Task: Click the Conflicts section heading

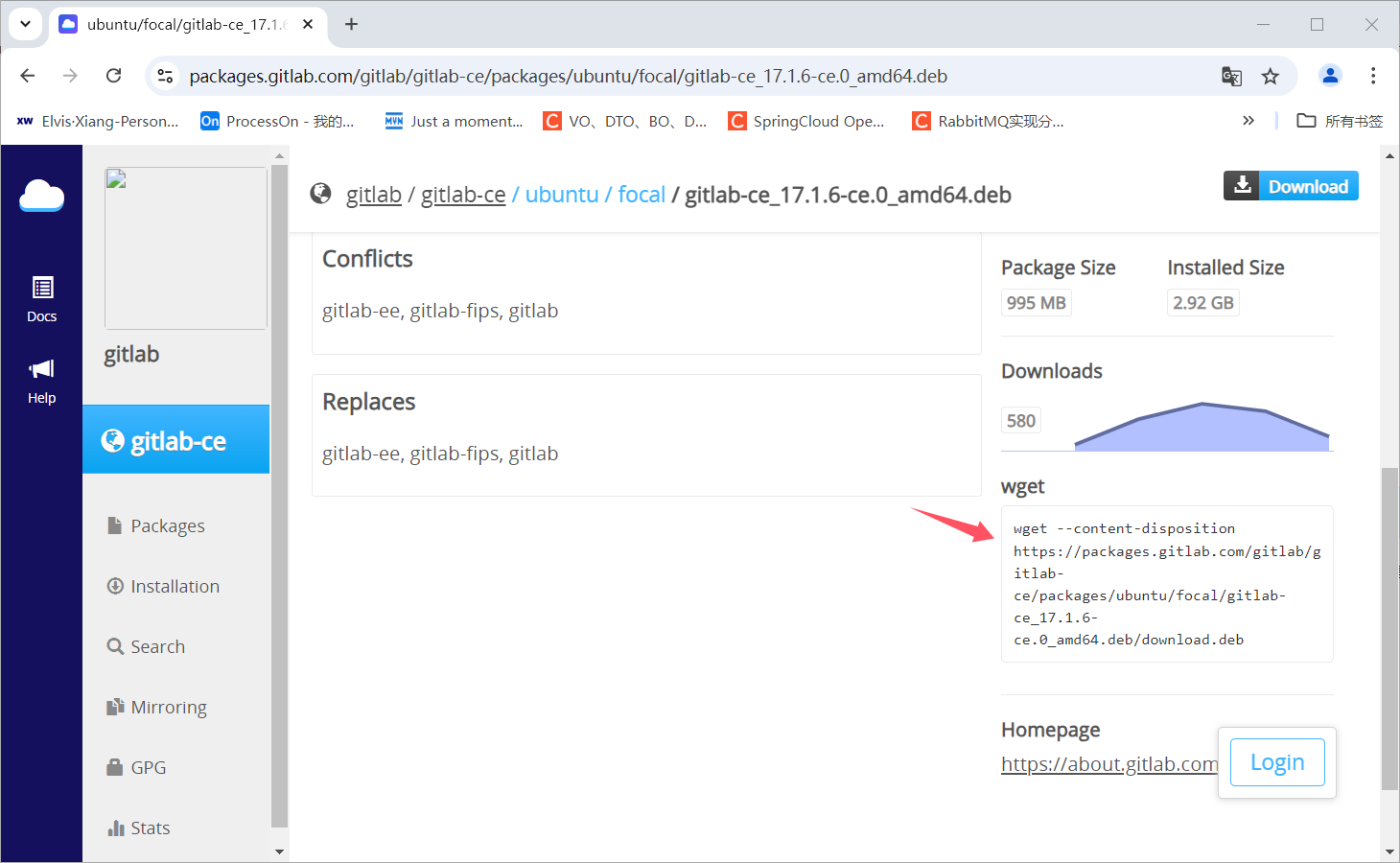Action: point(367,259)
